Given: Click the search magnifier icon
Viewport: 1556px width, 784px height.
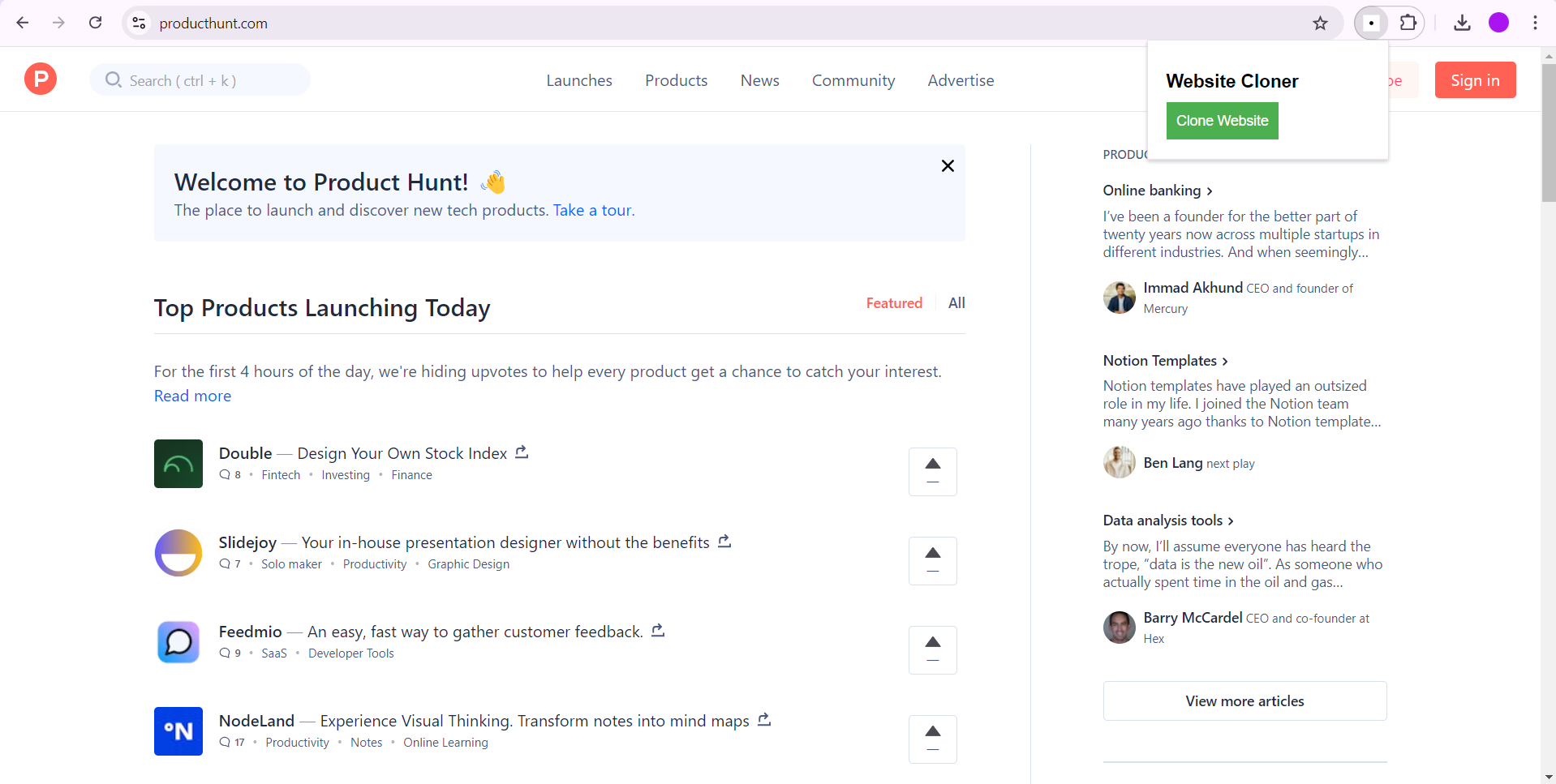Looking at the screenshot, I should 114,79.
